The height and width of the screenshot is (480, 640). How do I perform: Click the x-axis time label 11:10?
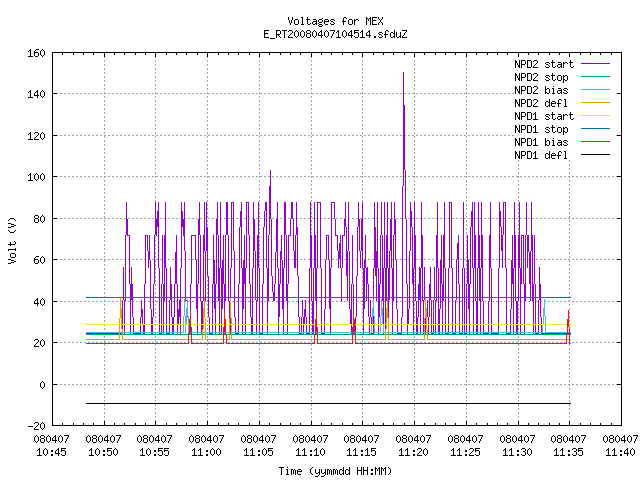(x=310, y=452)
